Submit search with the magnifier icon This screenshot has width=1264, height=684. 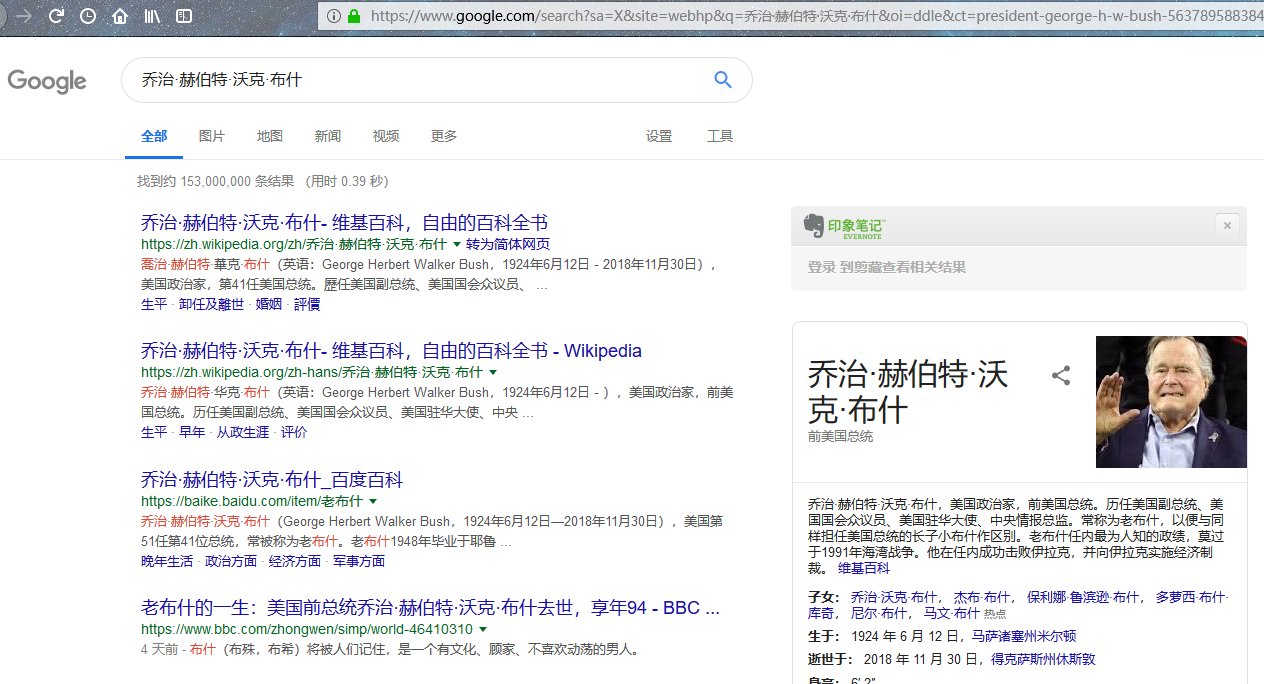point(723,80)
